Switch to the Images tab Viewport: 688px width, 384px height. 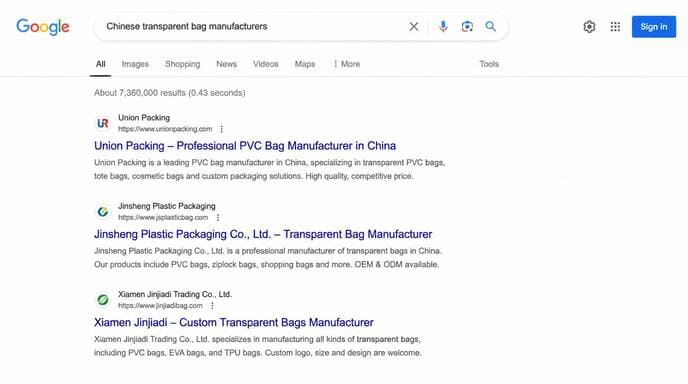[x=135, y=64]
